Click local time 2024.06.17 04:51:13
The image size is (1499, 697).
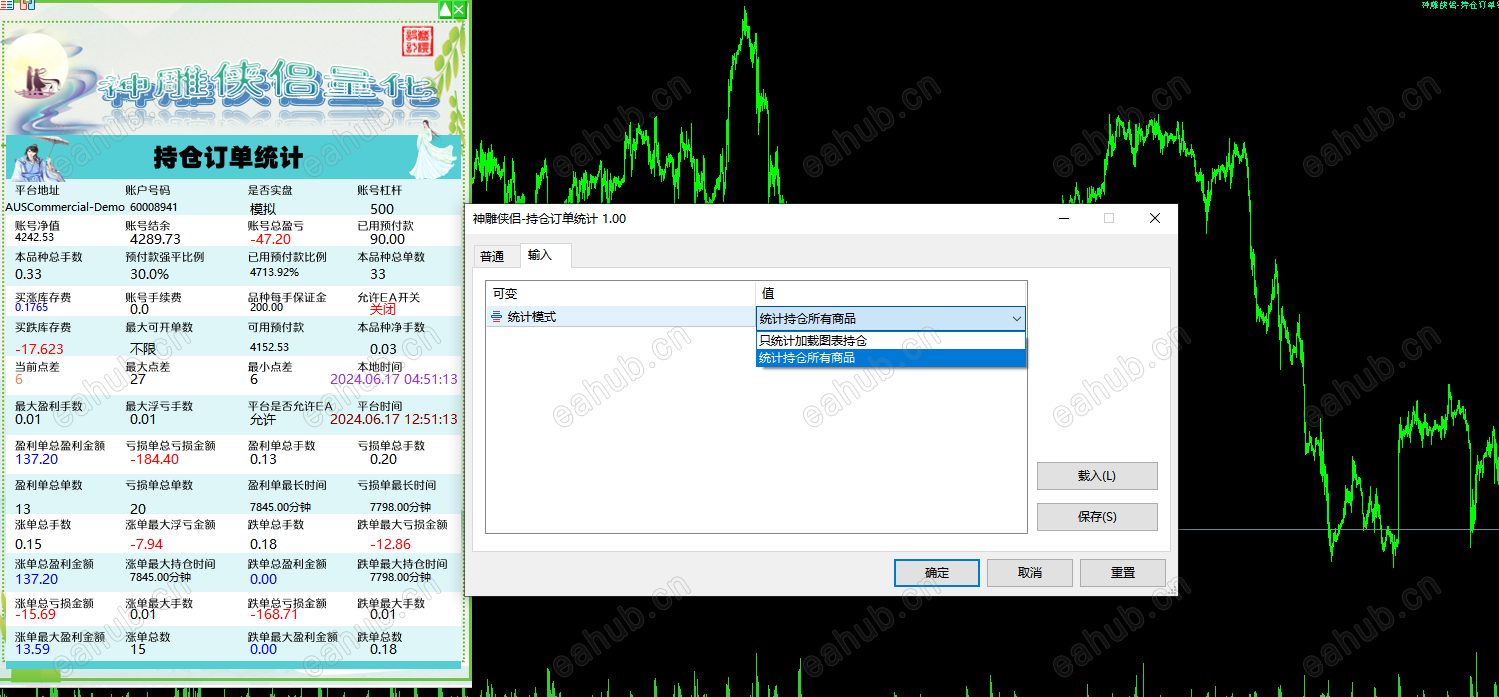[394, 379]
